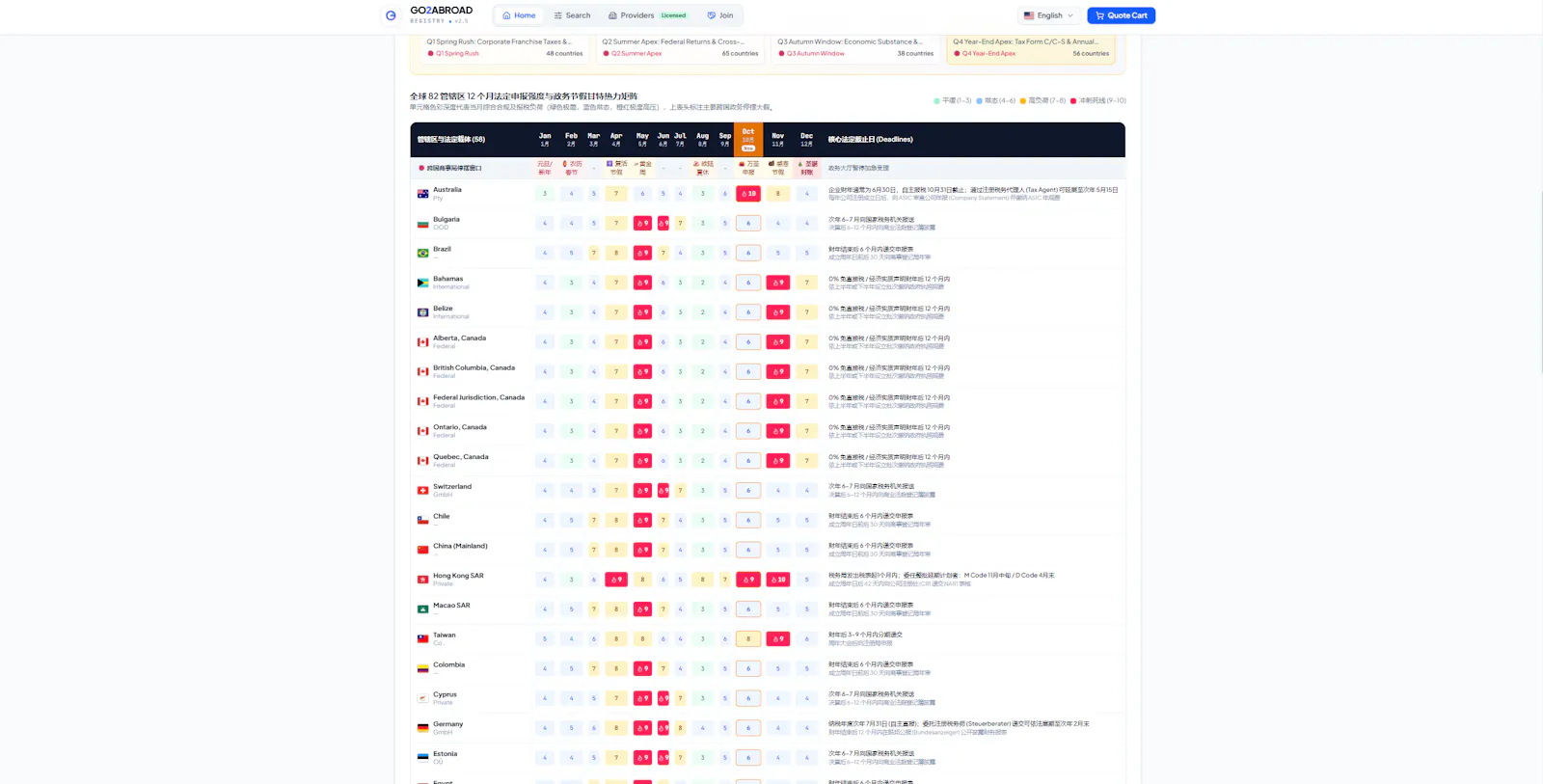Click the China (Mainland) flag icon
Viewport: 1543px width, 784px height.
tap(422, 550)
